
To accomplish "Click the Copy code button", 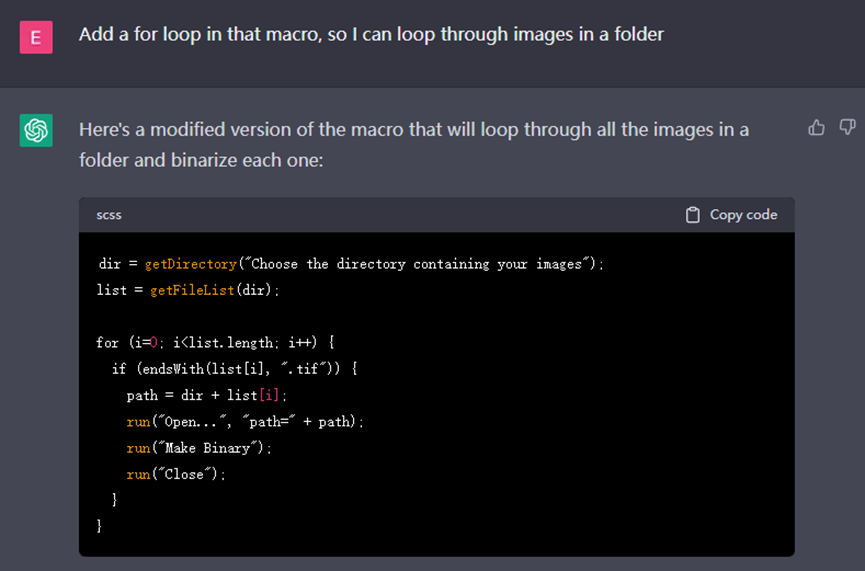I will [x=731, y=215].
